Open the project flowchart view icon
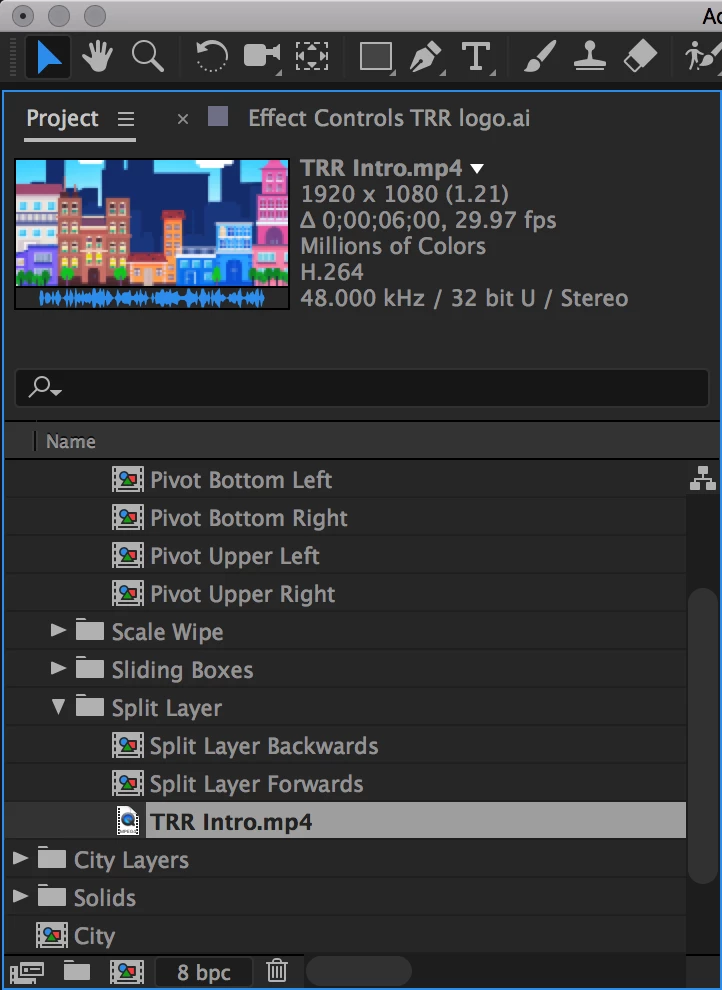The height and width of the screenshot is (990, 722). (x=702, y=479)
